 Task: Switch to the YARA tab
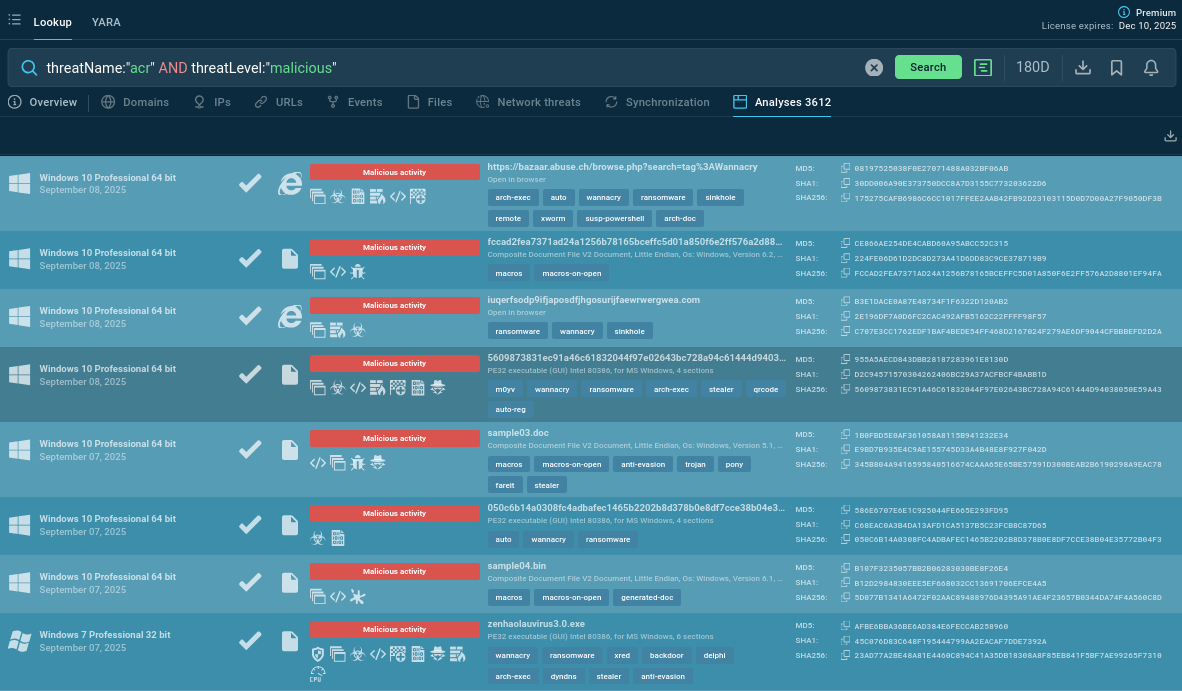[106, 21]
